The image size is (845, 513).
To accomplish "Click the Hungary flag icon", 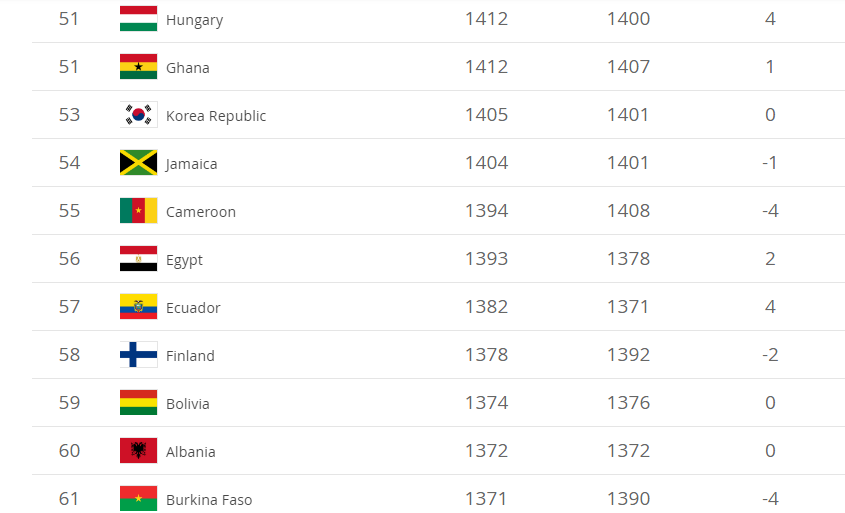I will pyautogui.click(x=138, y=19).
